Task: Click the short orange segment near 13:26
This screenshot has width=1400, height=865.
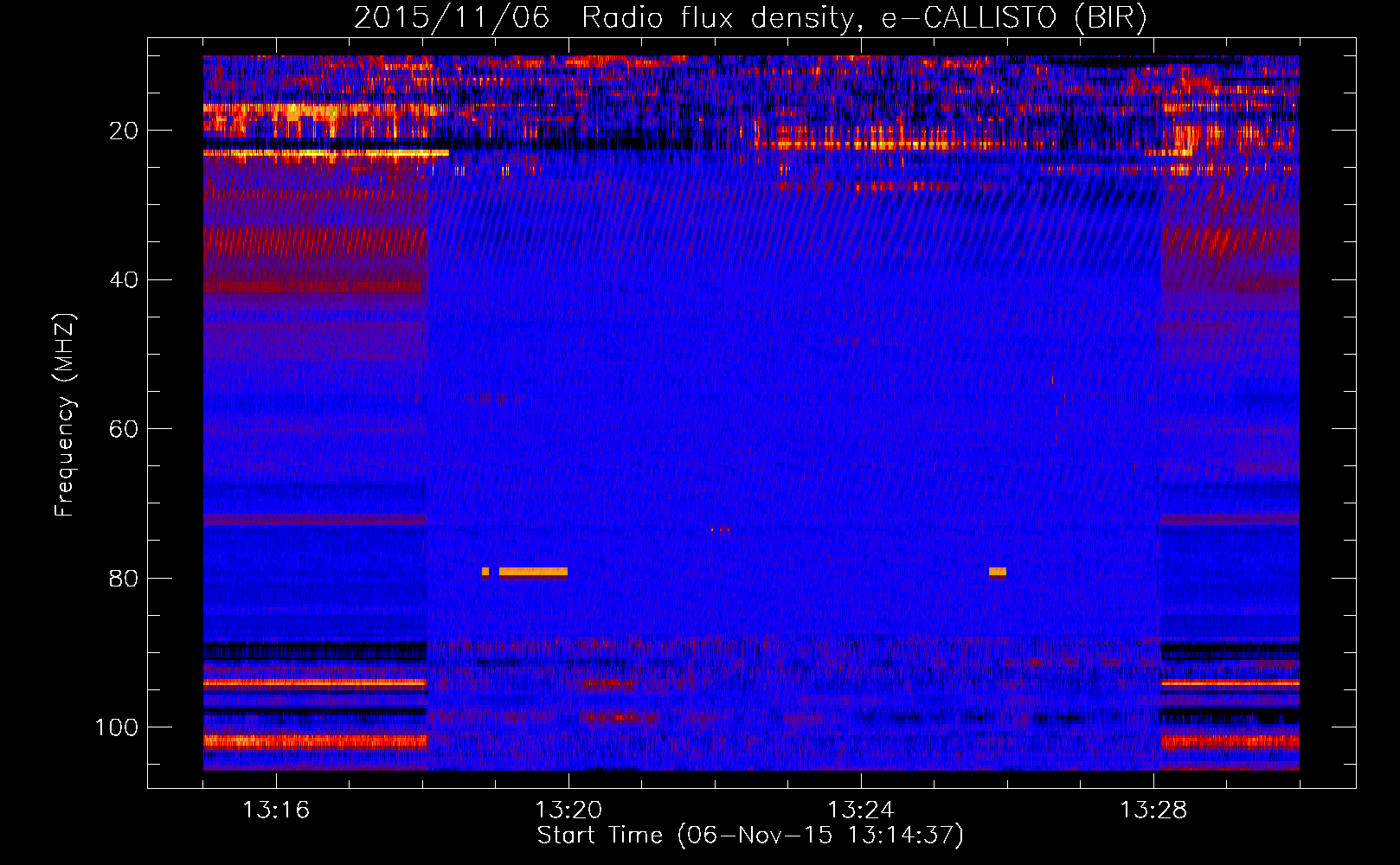Action: (x=998, y=572)
